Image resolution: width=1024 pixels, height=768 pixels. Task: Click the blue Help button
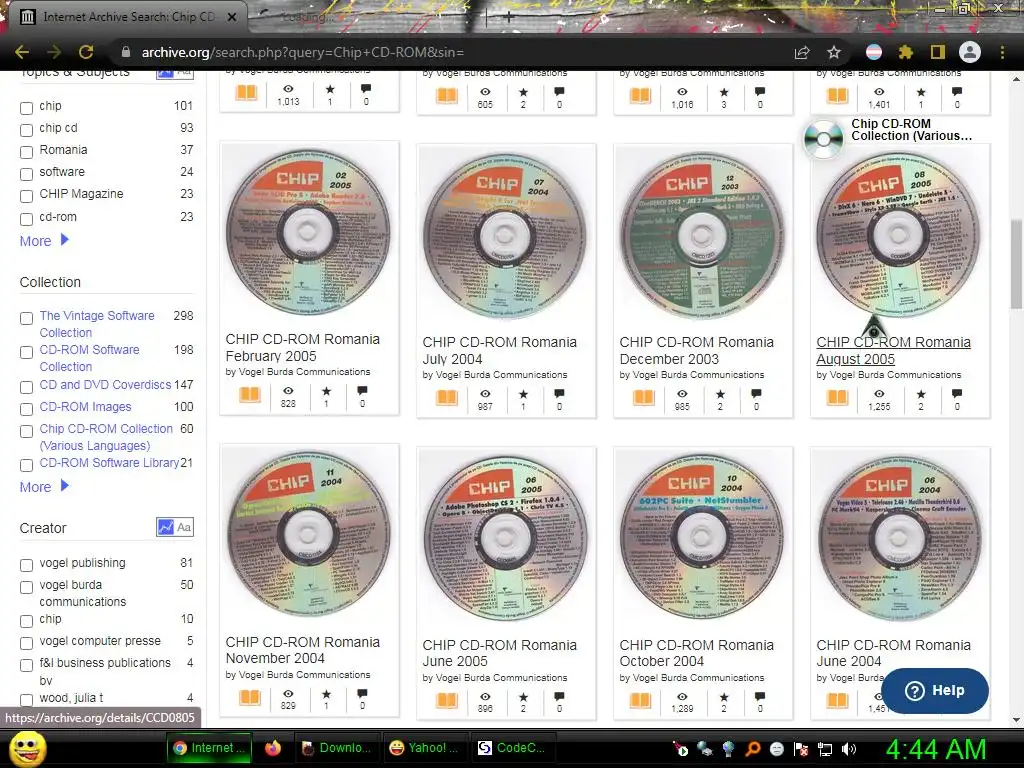tap(935, 690)
